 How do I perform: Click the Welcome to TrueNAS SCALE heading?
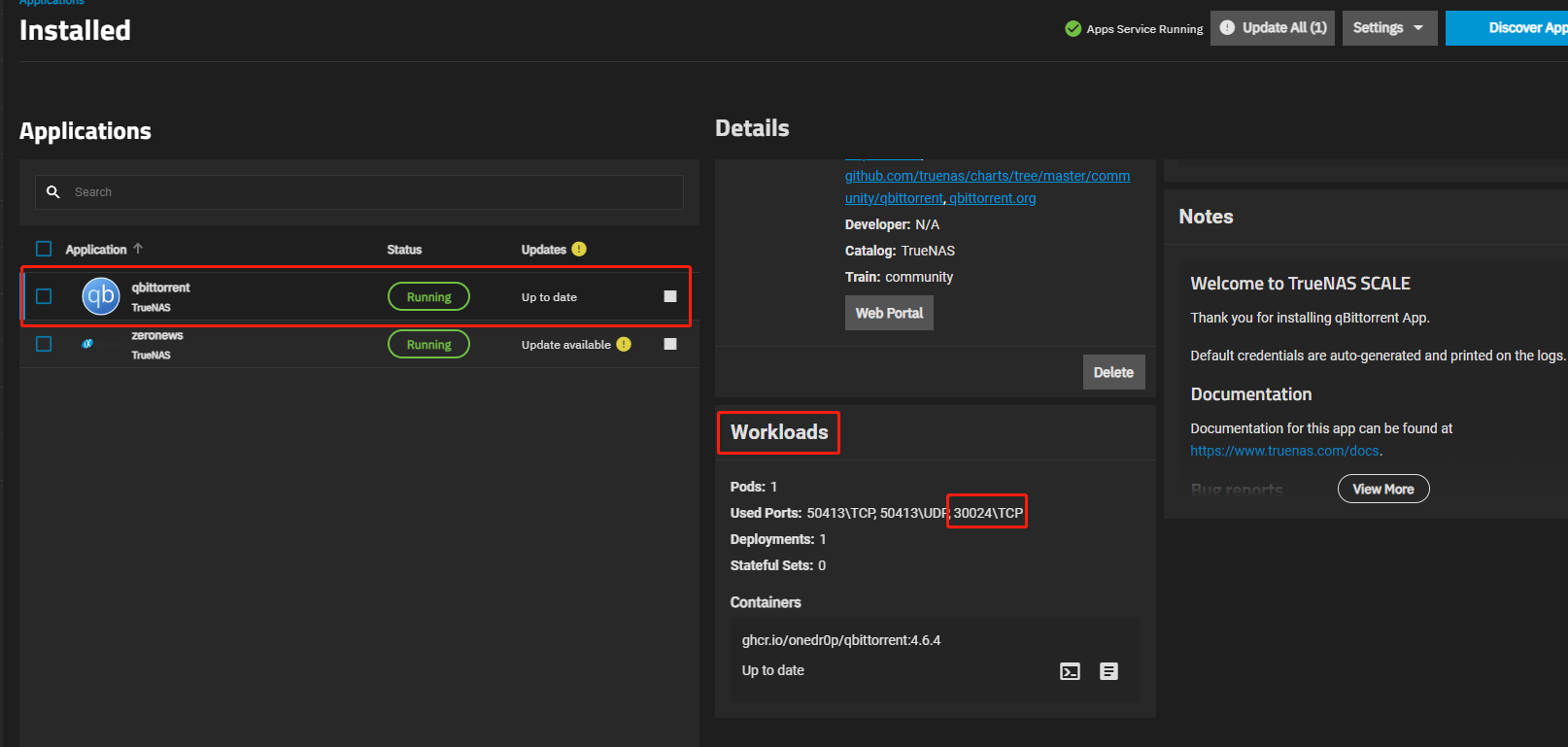coord(1300,284)
